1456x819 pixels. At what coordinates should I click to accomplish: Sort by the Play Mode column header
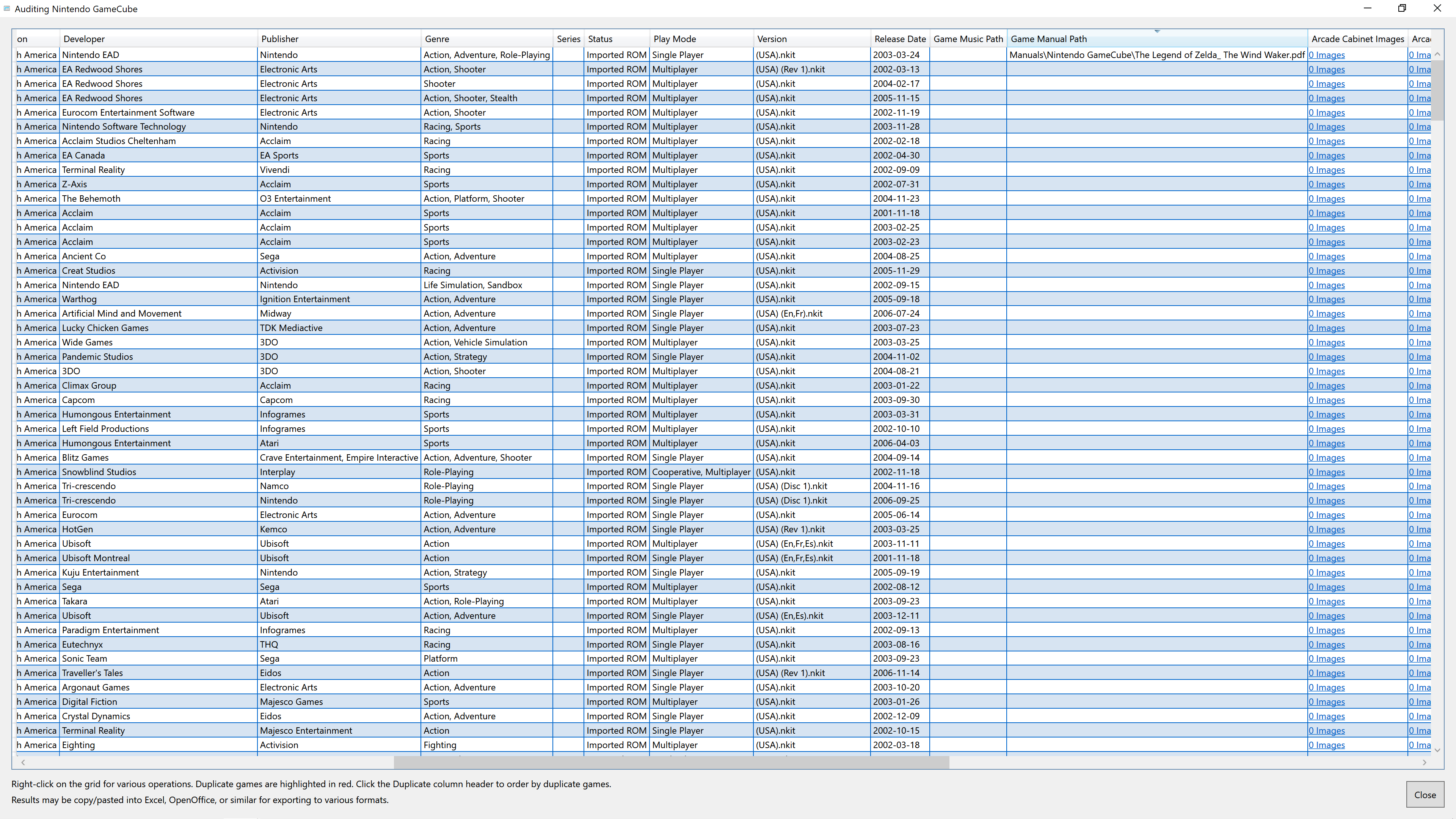(701, 39)
